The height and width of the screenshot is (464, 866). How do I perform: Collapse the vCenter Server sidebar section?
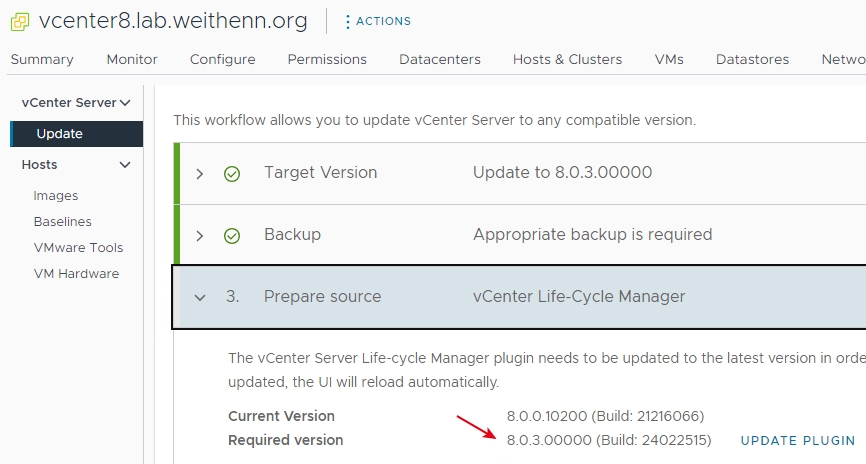click(125, 103)
